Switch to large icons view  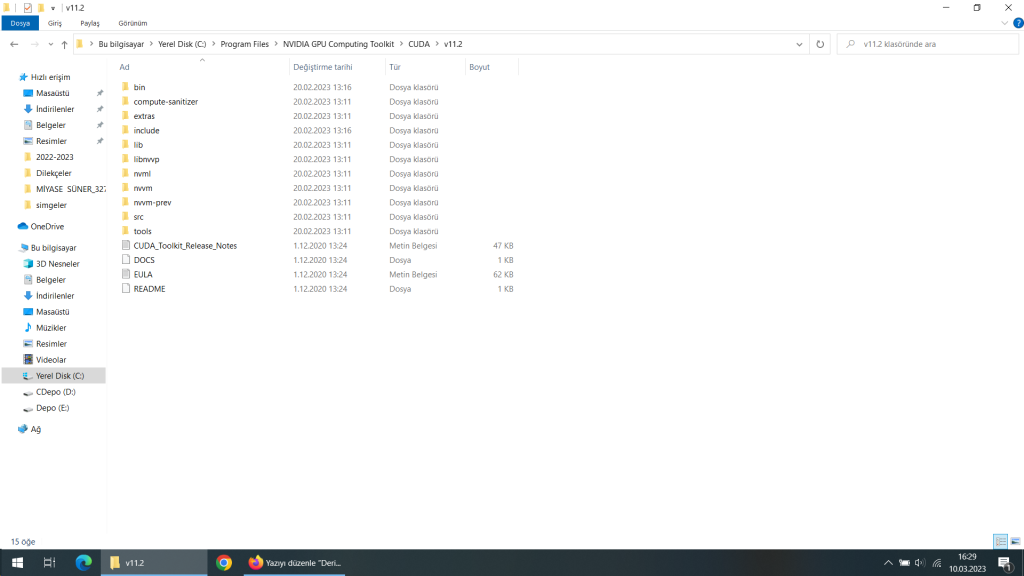coord(1015,541)
